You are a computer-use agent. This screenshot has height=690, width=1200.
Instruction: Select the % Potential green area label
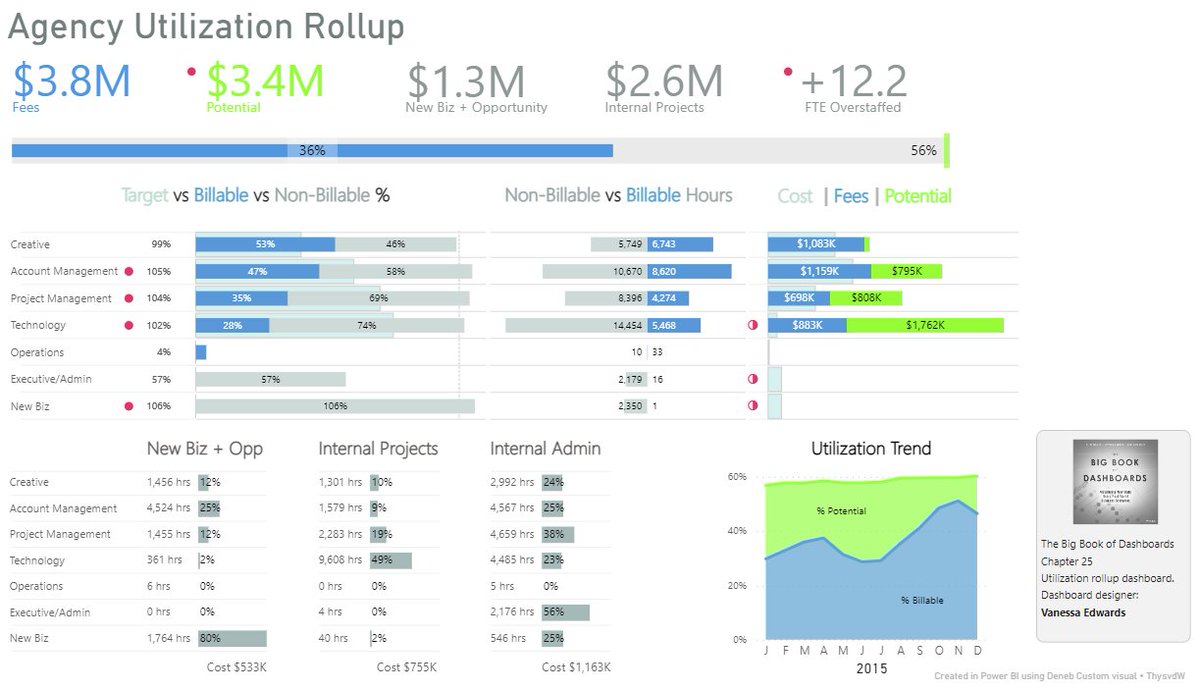click(x=841, y=511)
